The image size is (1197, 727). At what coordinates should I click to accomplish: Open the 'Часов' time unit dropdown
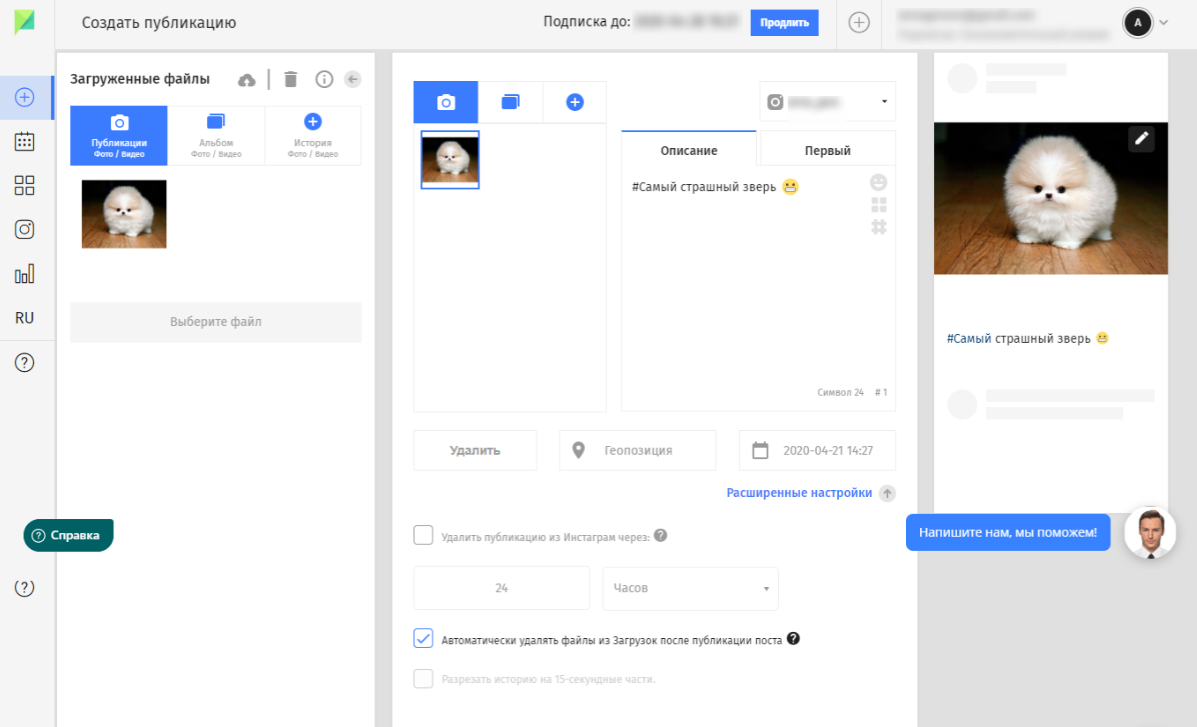(690, 588)
